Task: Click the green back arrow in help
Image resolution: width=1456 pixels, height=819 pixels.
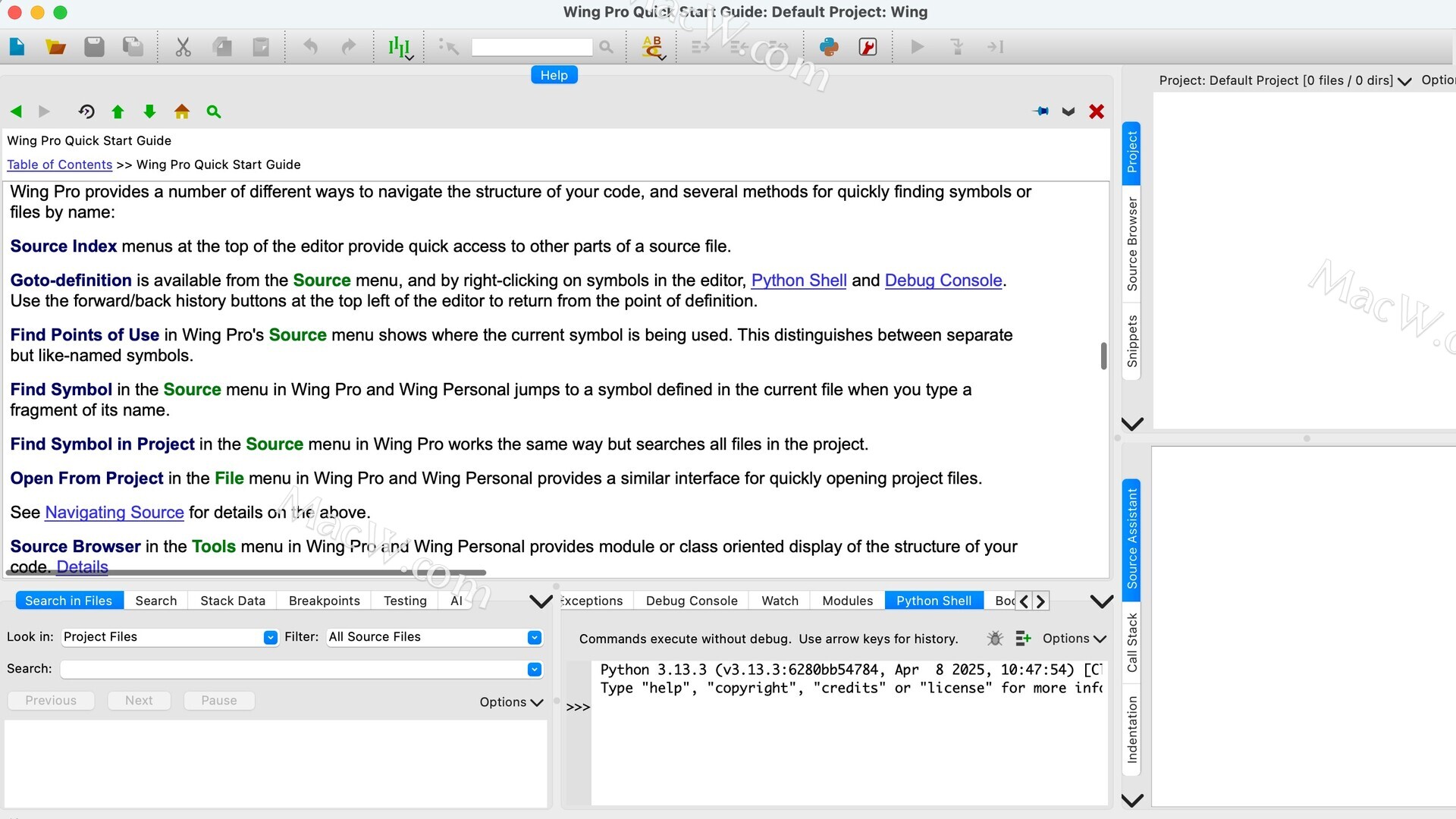Action: click(x=16, y=111)
